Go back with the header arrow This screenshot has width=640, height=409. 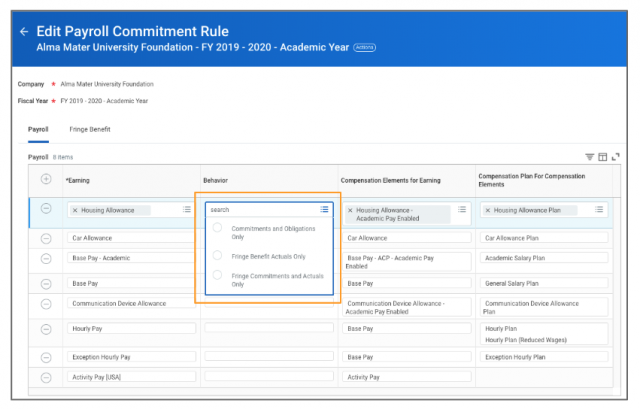coord(24,31)
